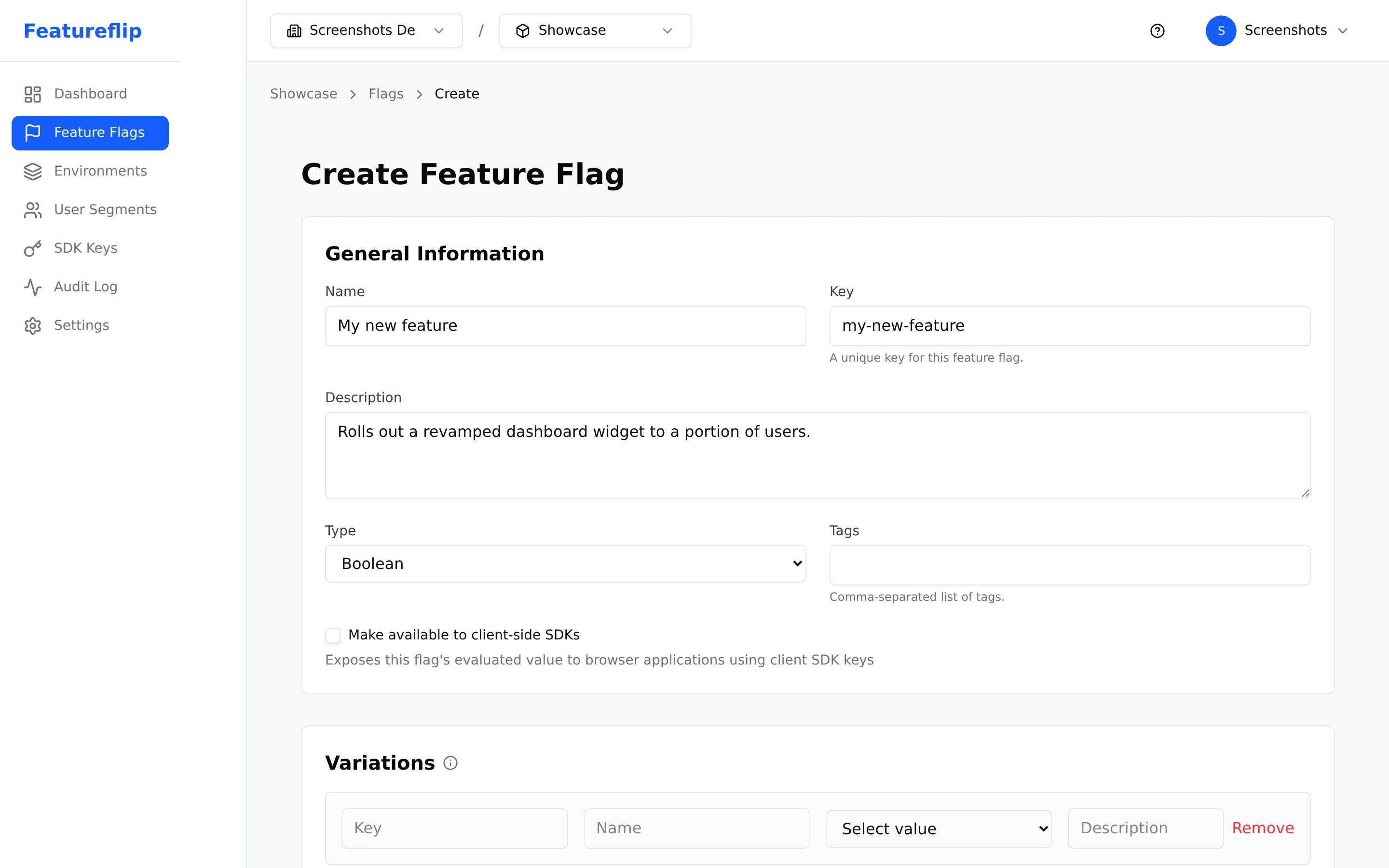Click the Dashboard grid icon in sidebar
The height and width of the screenshot is (868, 1389).
point(33,94)
